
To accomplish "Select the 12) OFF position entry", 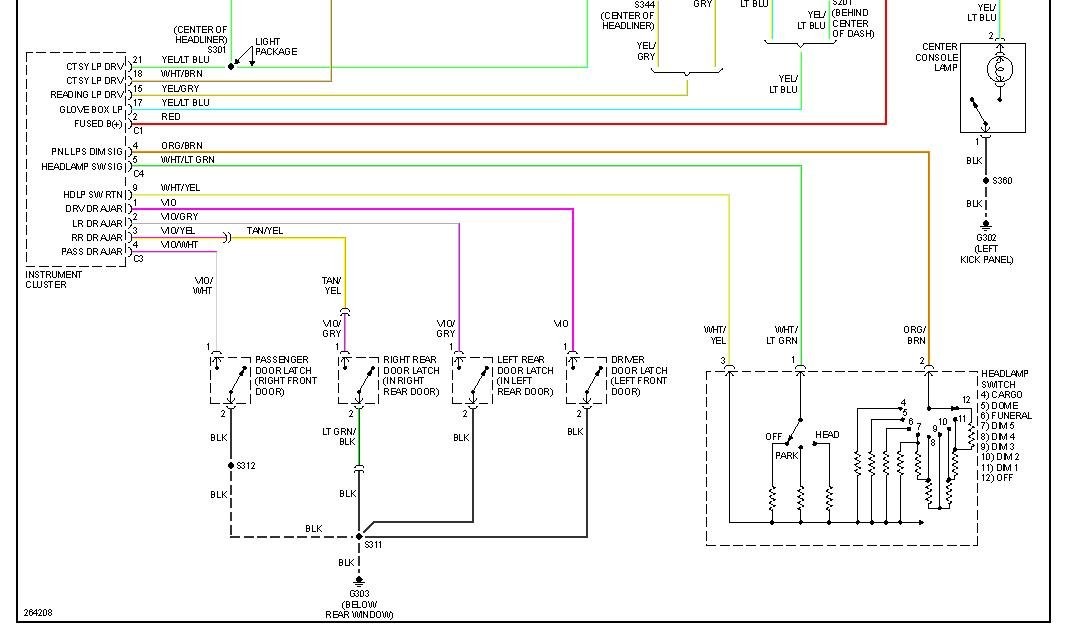I will point(997,478).
